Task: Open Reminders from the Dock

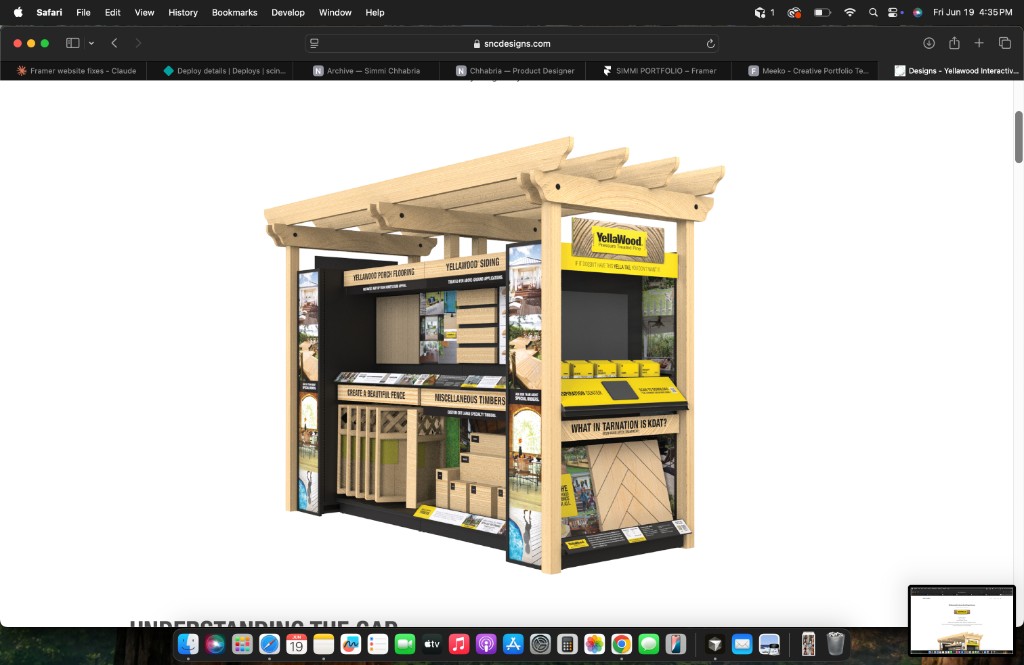Action: click(x=377, y=645)
